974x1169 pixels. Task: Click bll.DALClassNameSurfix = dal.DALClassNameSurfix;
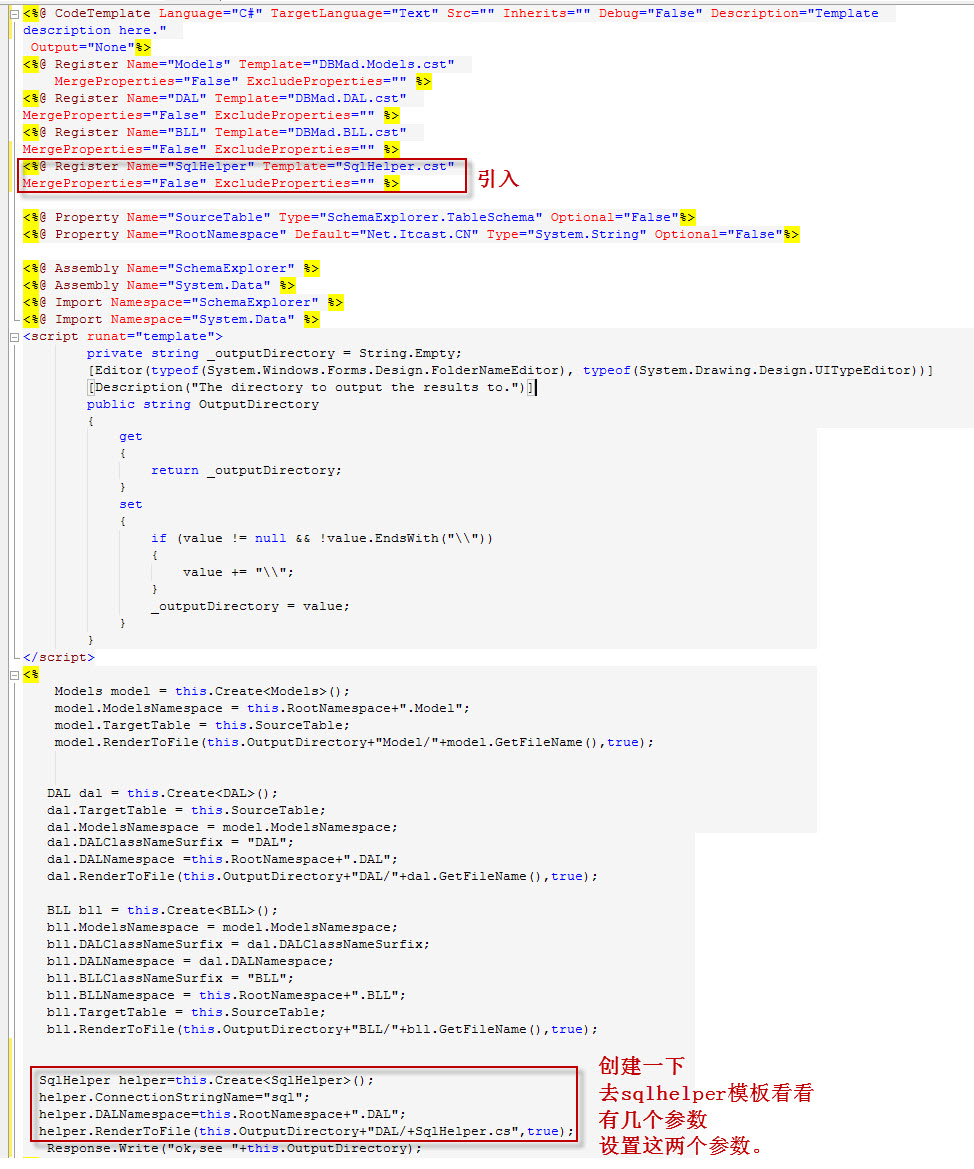point(239,945)
